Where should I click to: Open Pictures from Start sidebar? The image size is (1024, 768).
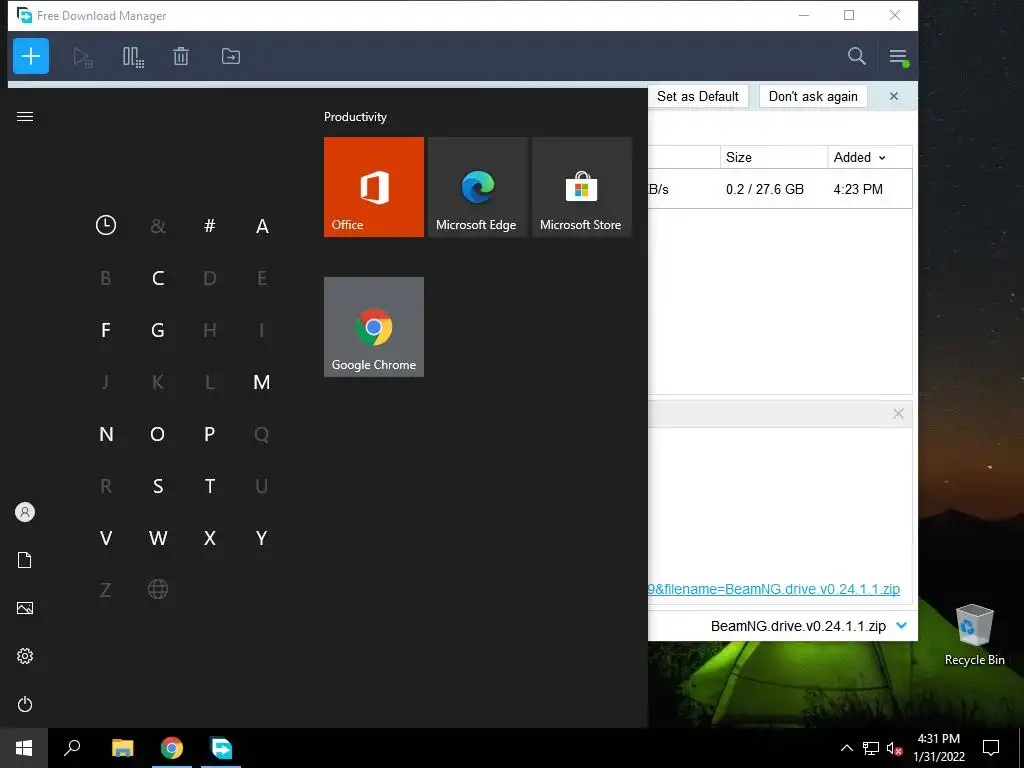25,608
